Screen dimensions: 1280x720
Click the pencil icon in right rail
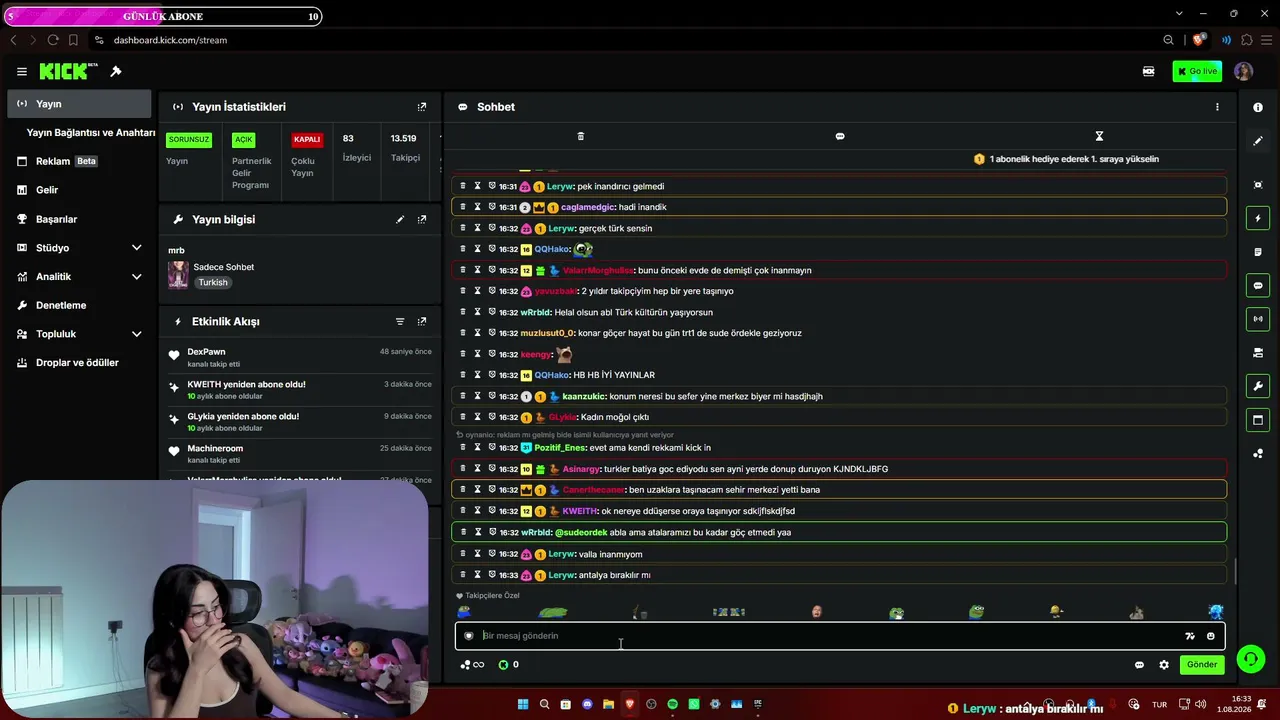click(x=1258, y=141)
